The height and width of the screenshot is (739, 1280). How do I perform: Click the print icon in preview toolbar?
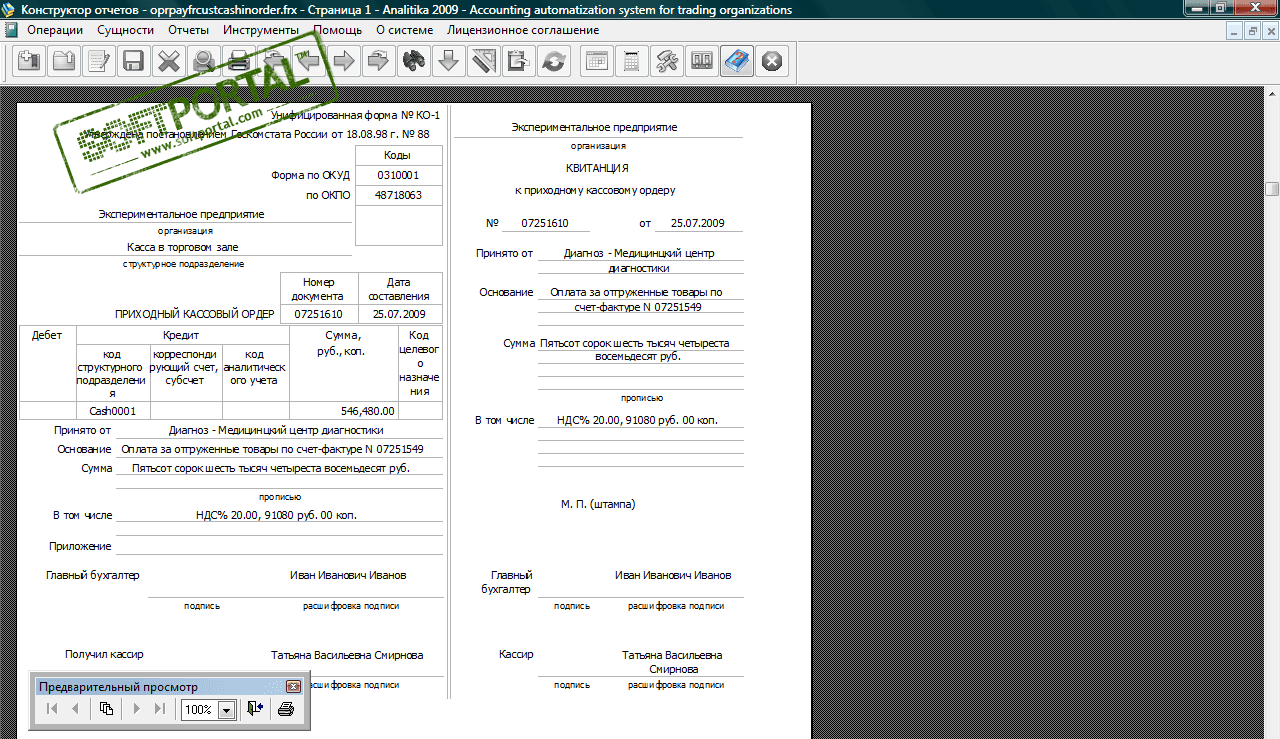click(286, 709)
